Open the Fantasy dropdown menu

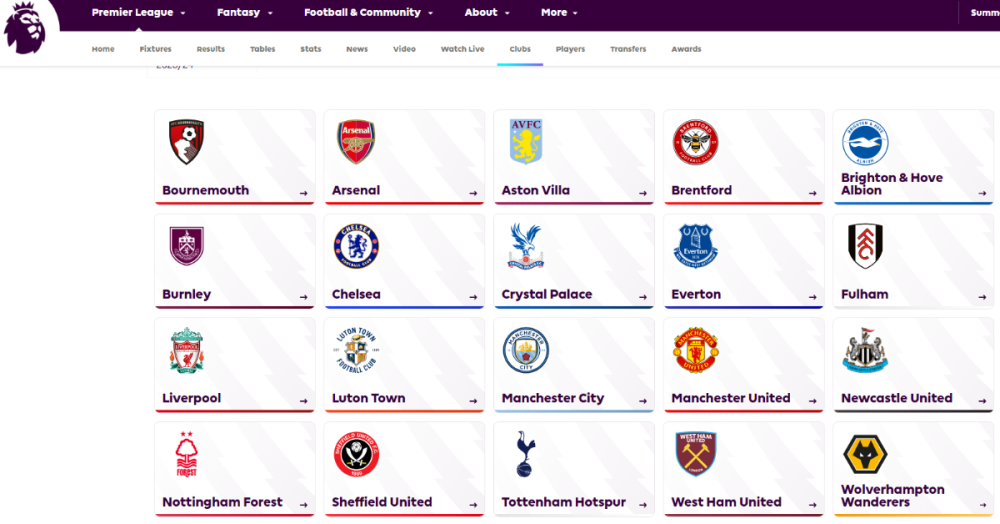pos(244,13)
